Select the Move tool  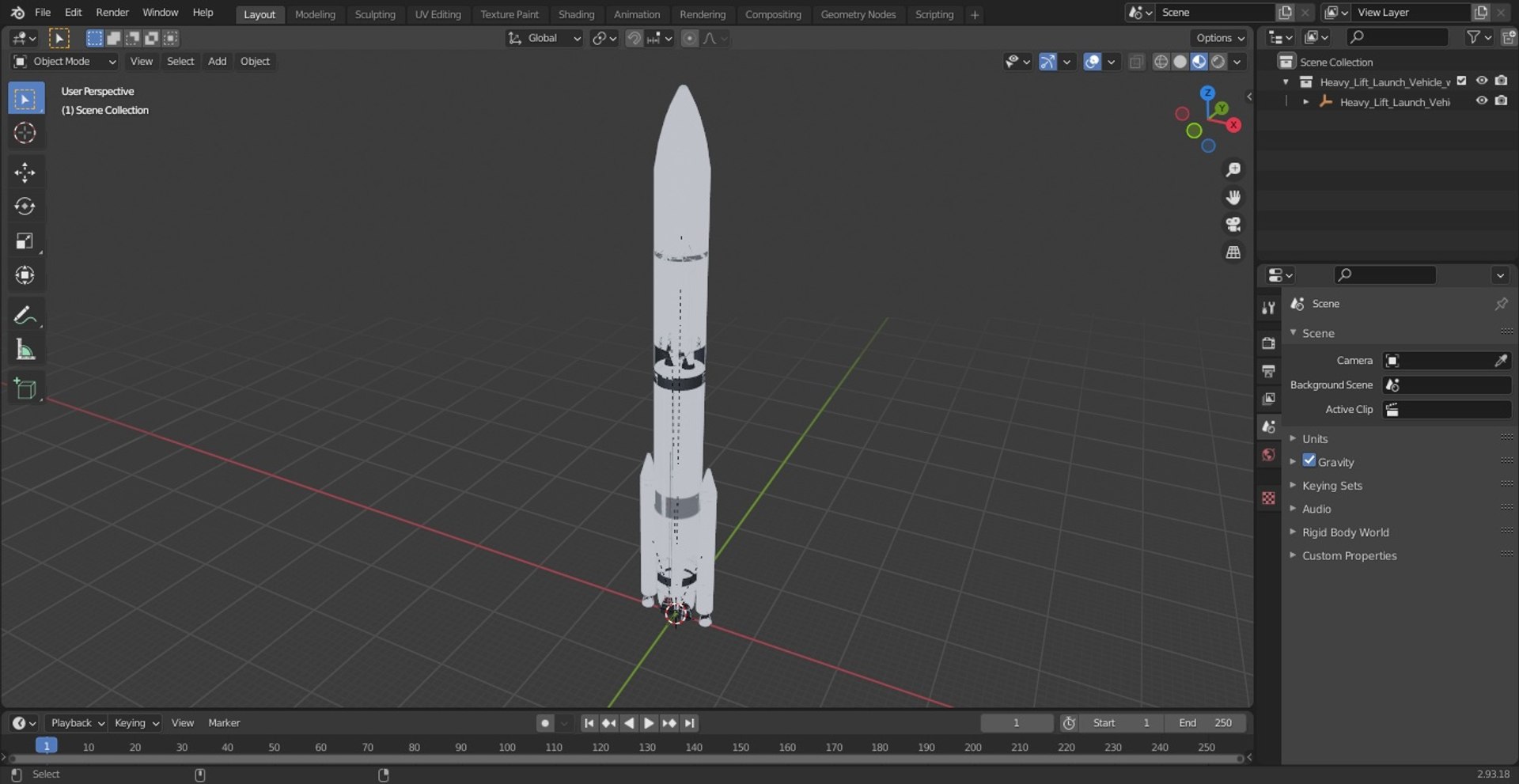(25, 172)
